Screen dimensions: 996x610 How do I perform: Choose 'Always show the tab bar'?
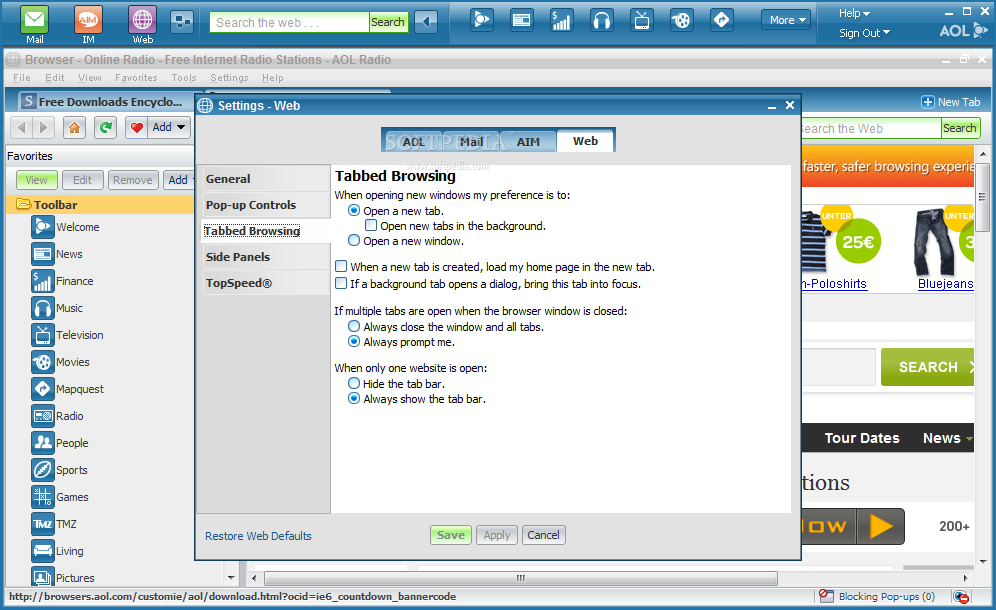tap(354, 398)
